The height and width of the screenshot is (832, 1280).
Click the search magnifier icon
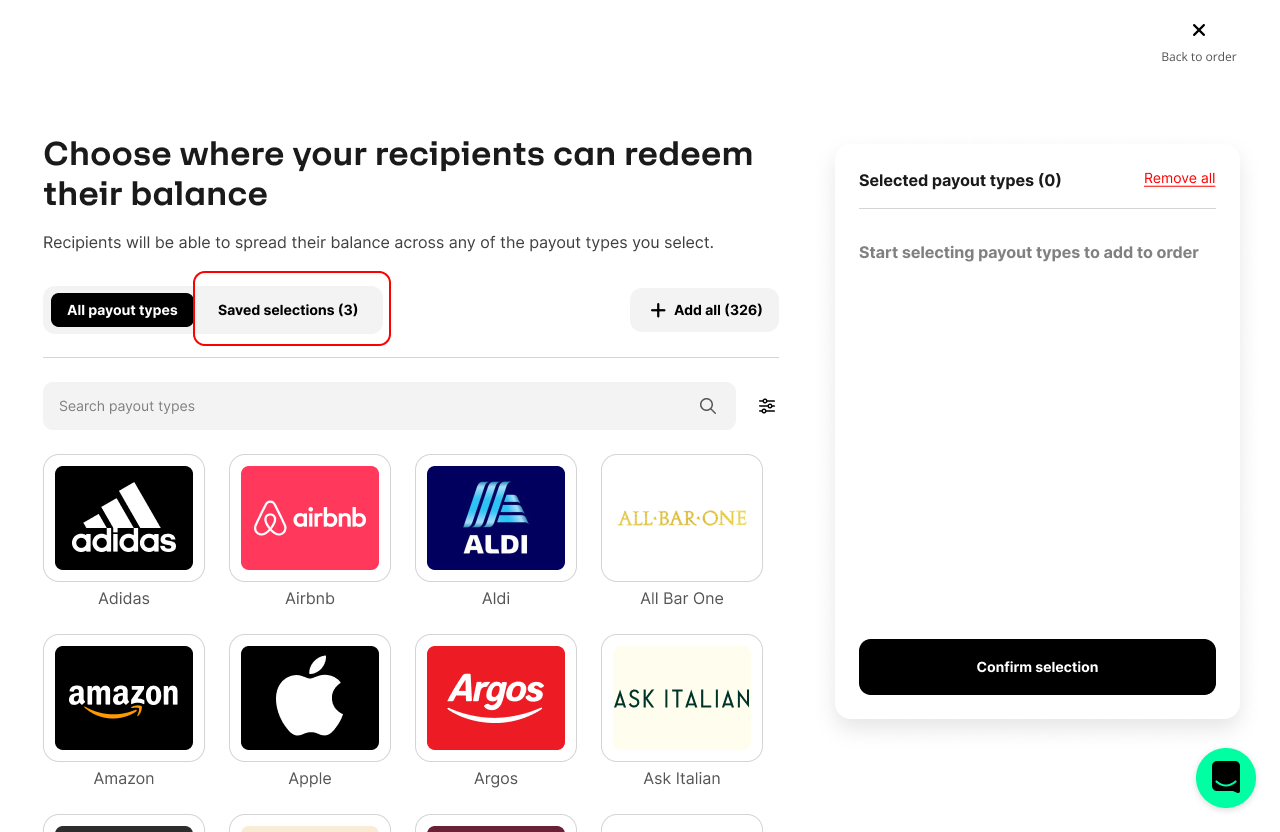pyautogui.click(x=708, y=406)
